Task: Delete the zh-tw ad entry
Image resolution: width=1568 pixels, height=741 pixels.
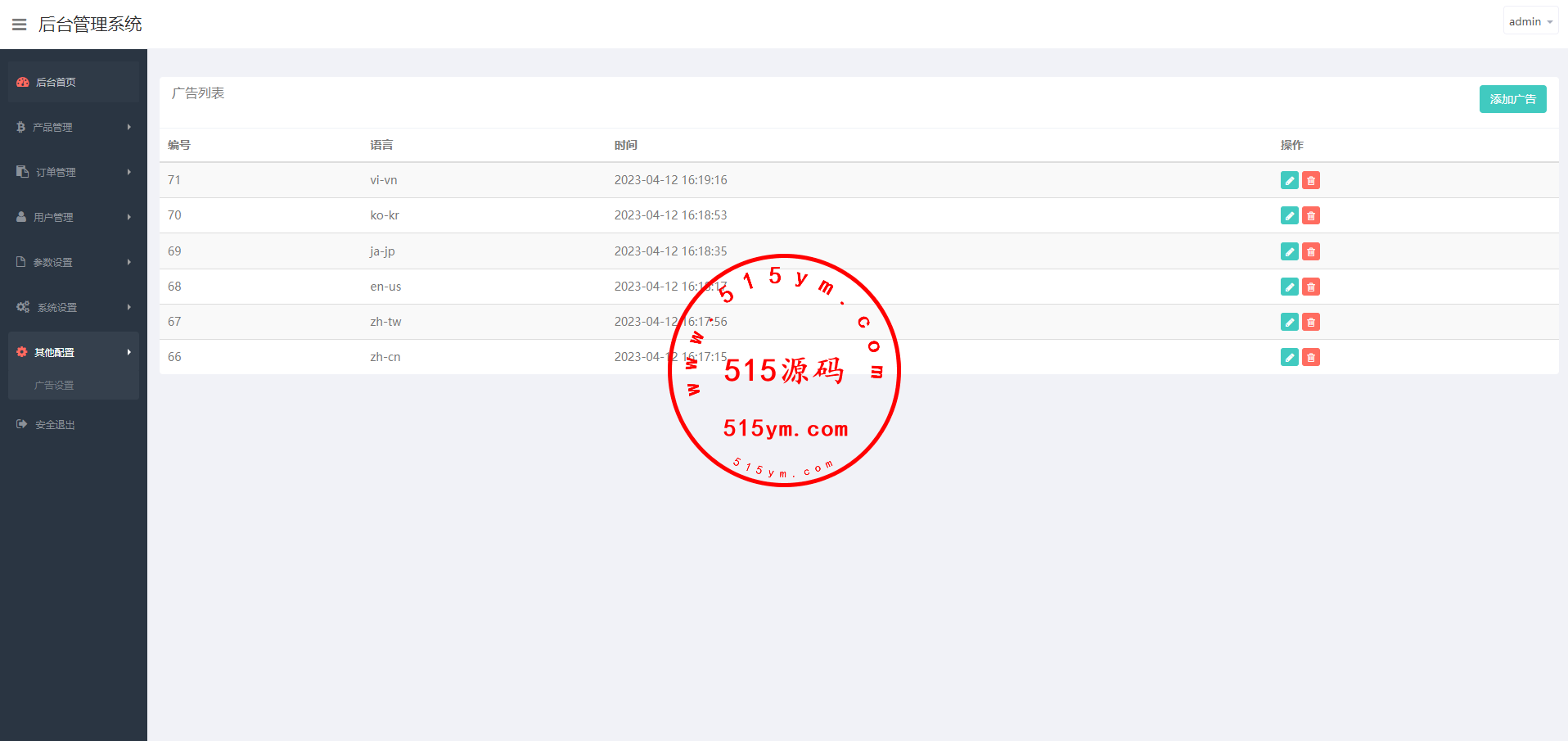Action: [x=1310, y=322]
